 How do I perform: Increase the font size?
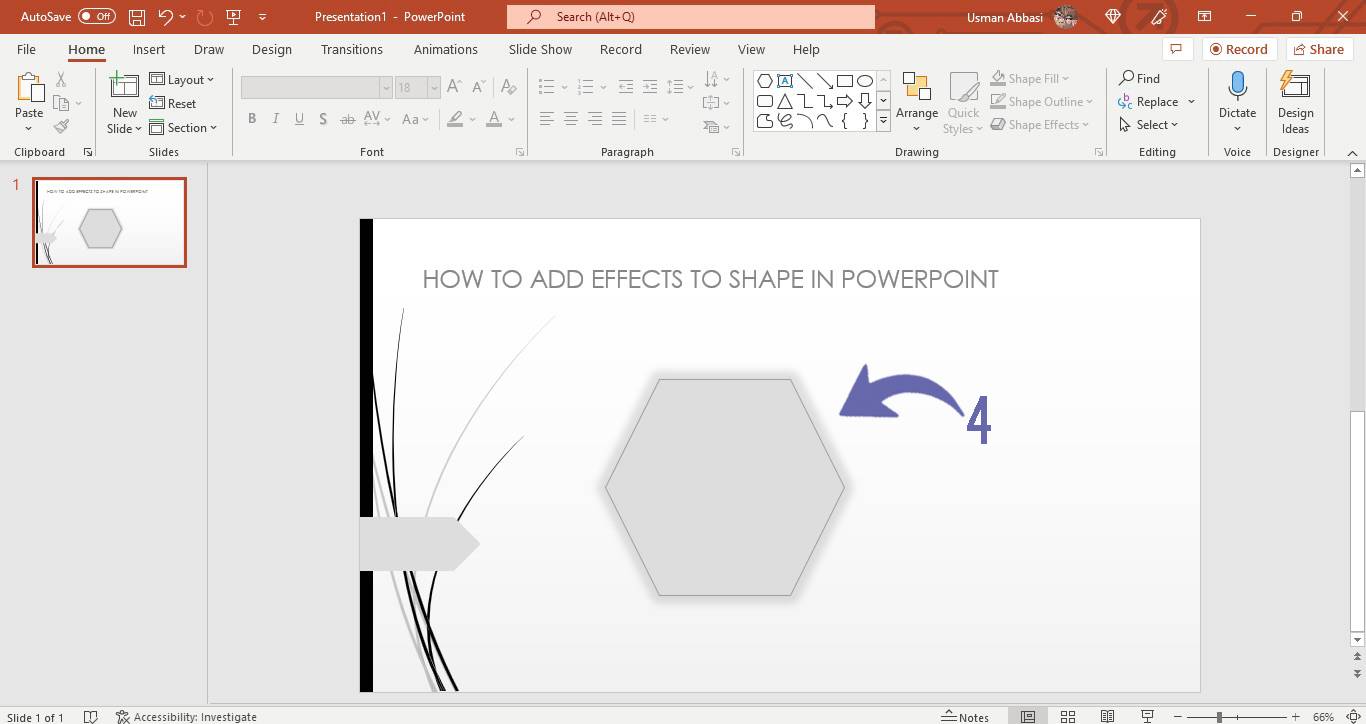point(455,87)
